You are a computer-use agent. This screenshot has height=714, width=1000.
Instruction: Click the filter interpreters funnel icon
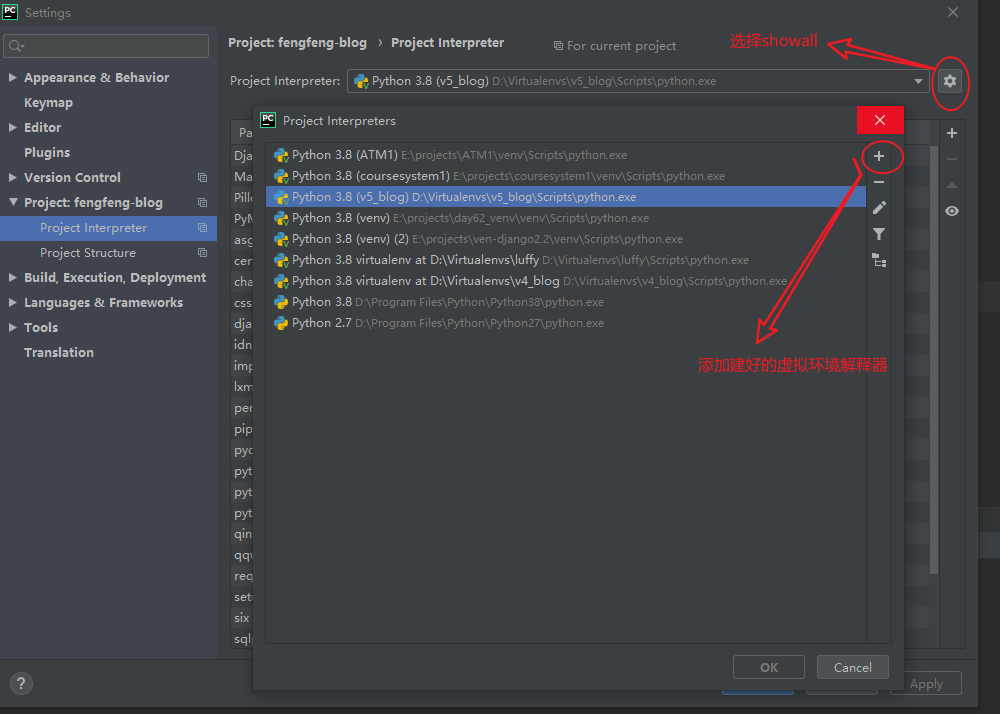coord(879,234)
